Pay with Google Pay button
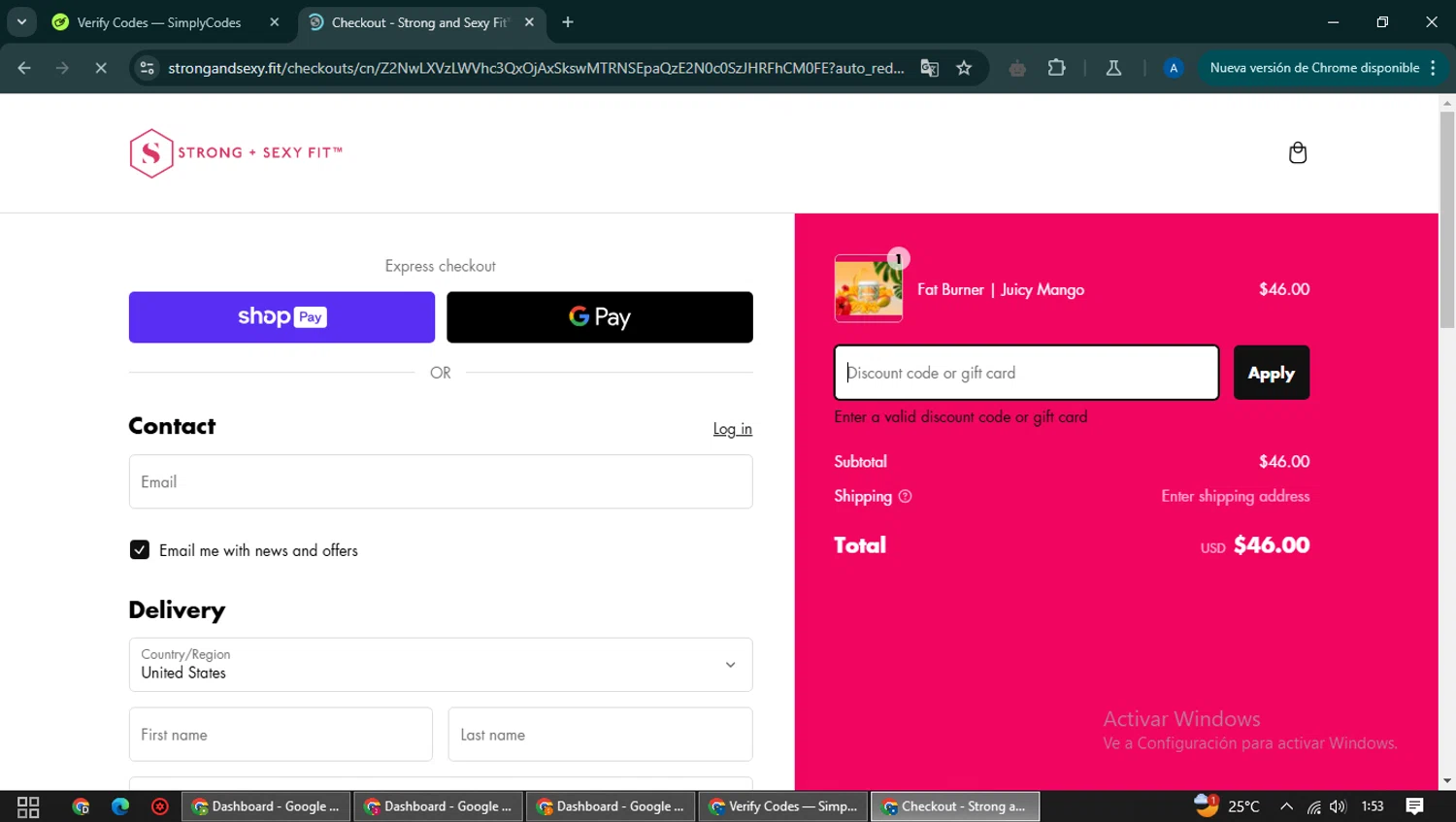The image size is (1456, 822). [x=600, y=317]
